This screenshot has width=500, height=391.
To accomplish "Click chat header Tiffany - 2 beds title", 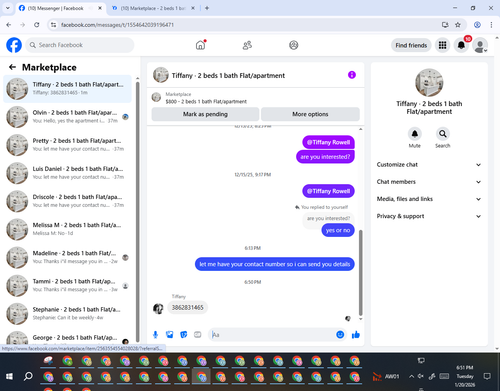I will click(228, 75).
